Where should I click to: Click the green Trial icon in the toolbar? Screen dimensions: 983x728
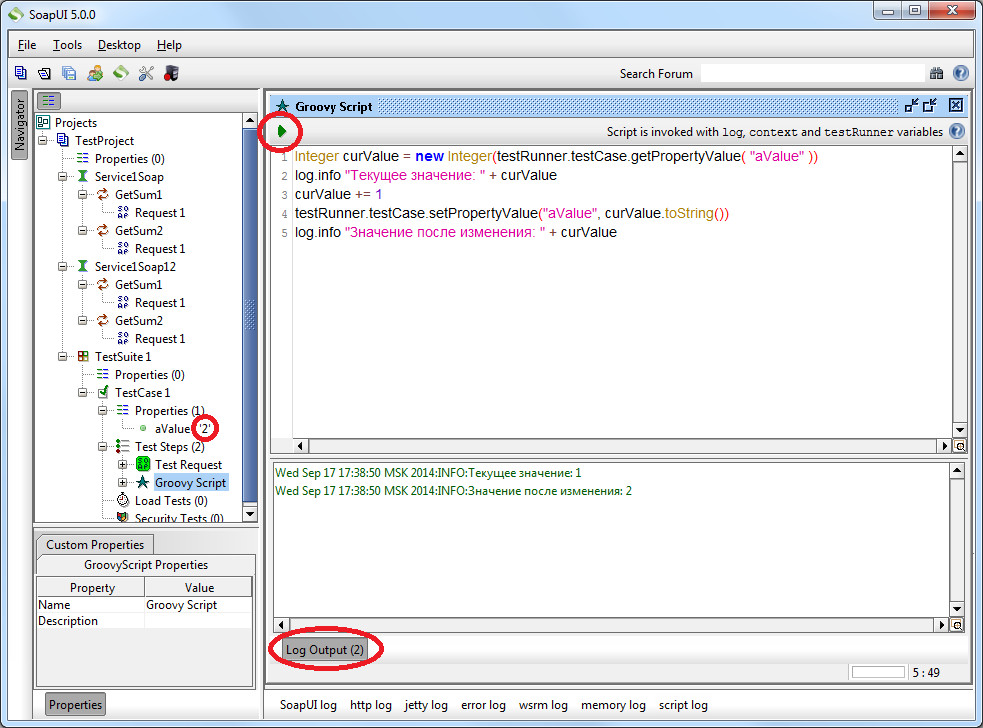coord(120,73)
